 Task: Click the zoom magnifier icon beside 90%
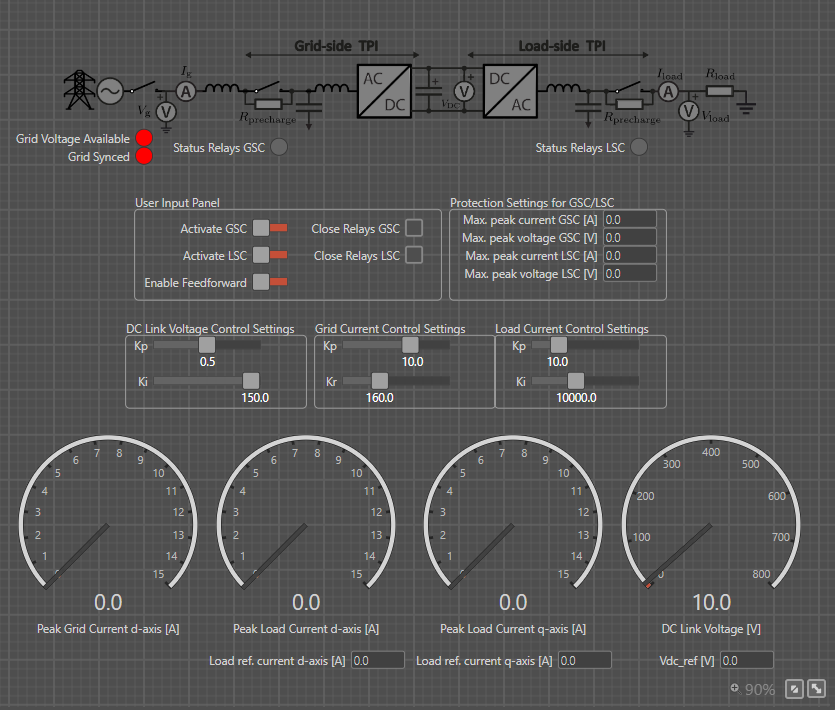click(735, 688)
